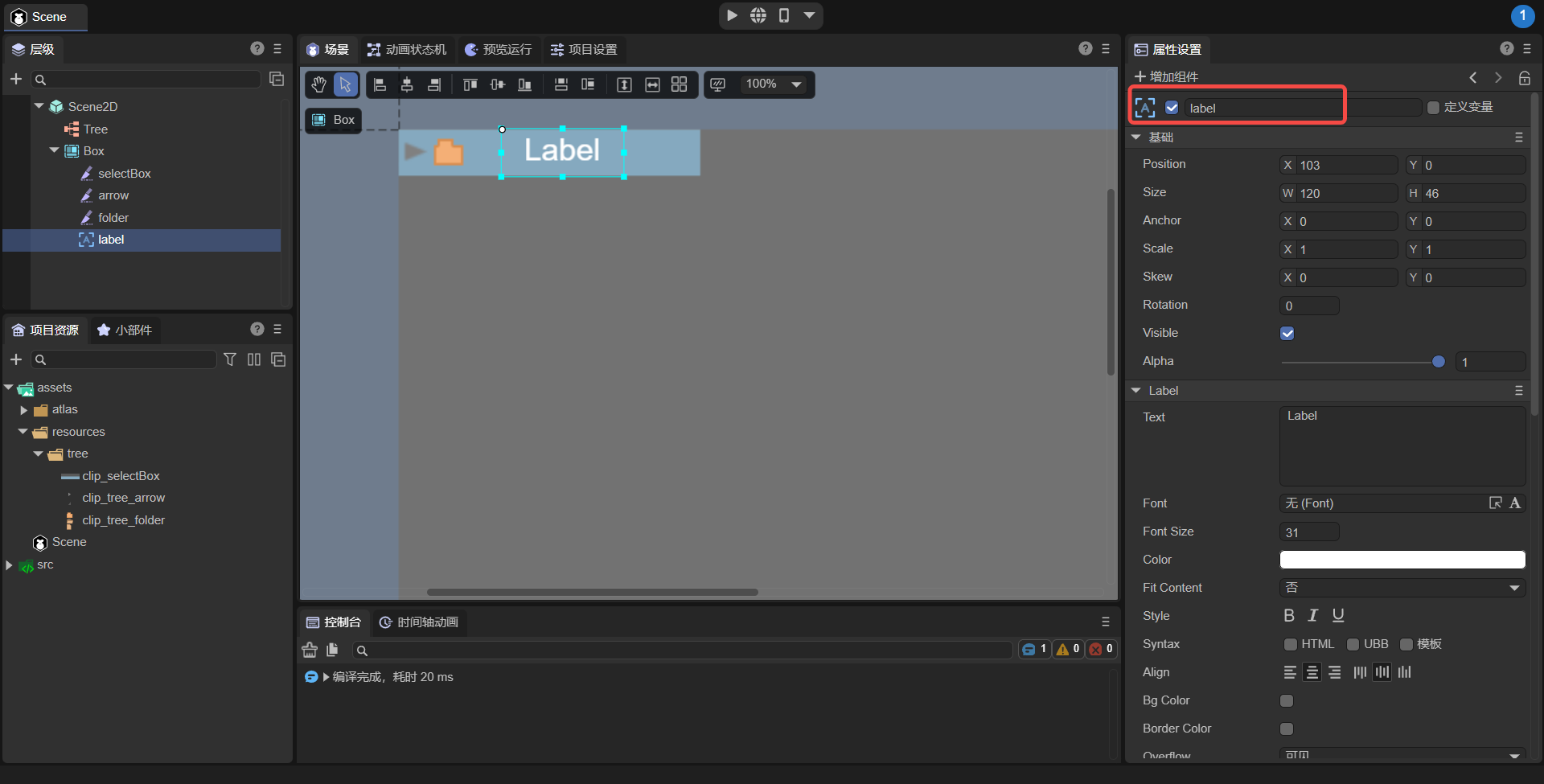Click the lock icon in properties panel
Viewport: 1544px width, 784px height.
click(x=1524, y=78)
